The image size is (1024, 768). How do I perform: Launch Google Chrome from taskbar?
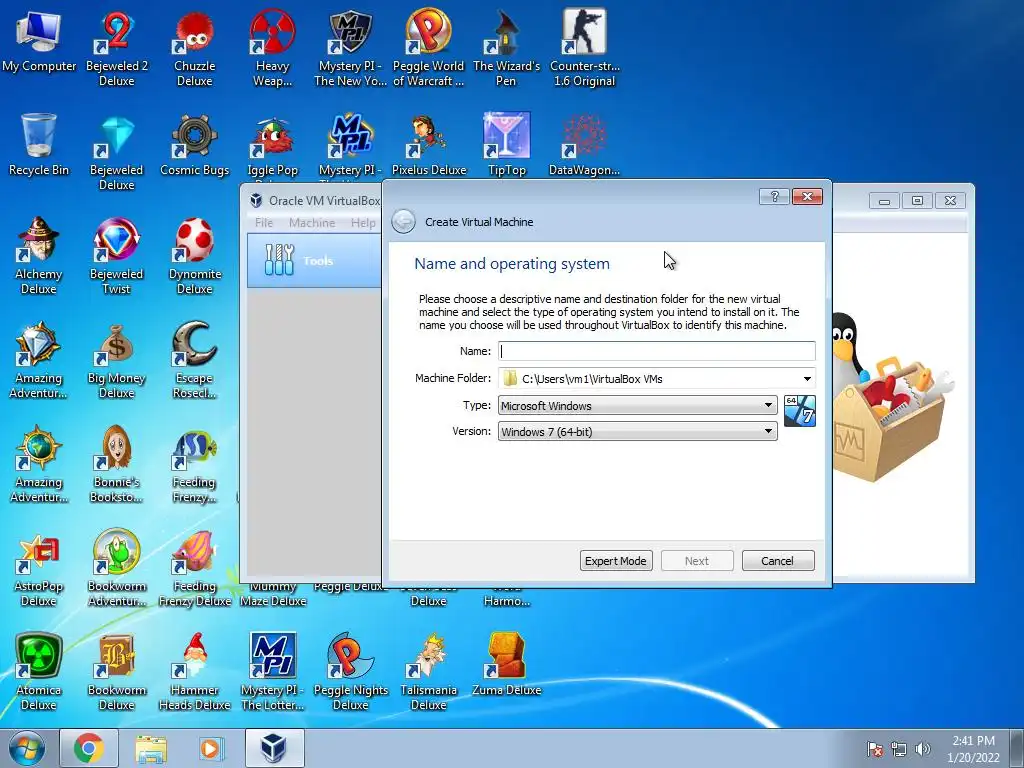tap(89, 748)
